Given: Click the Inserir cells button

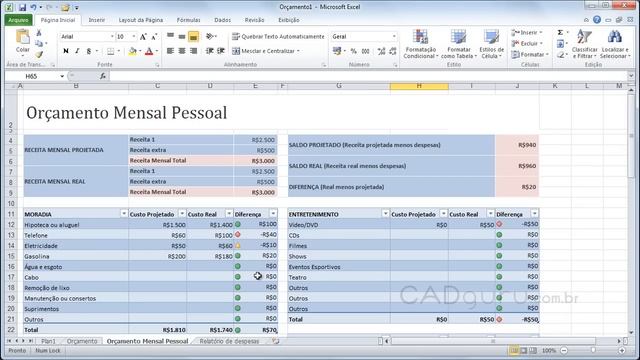Looking at the screenshot, I should [527, 33].
